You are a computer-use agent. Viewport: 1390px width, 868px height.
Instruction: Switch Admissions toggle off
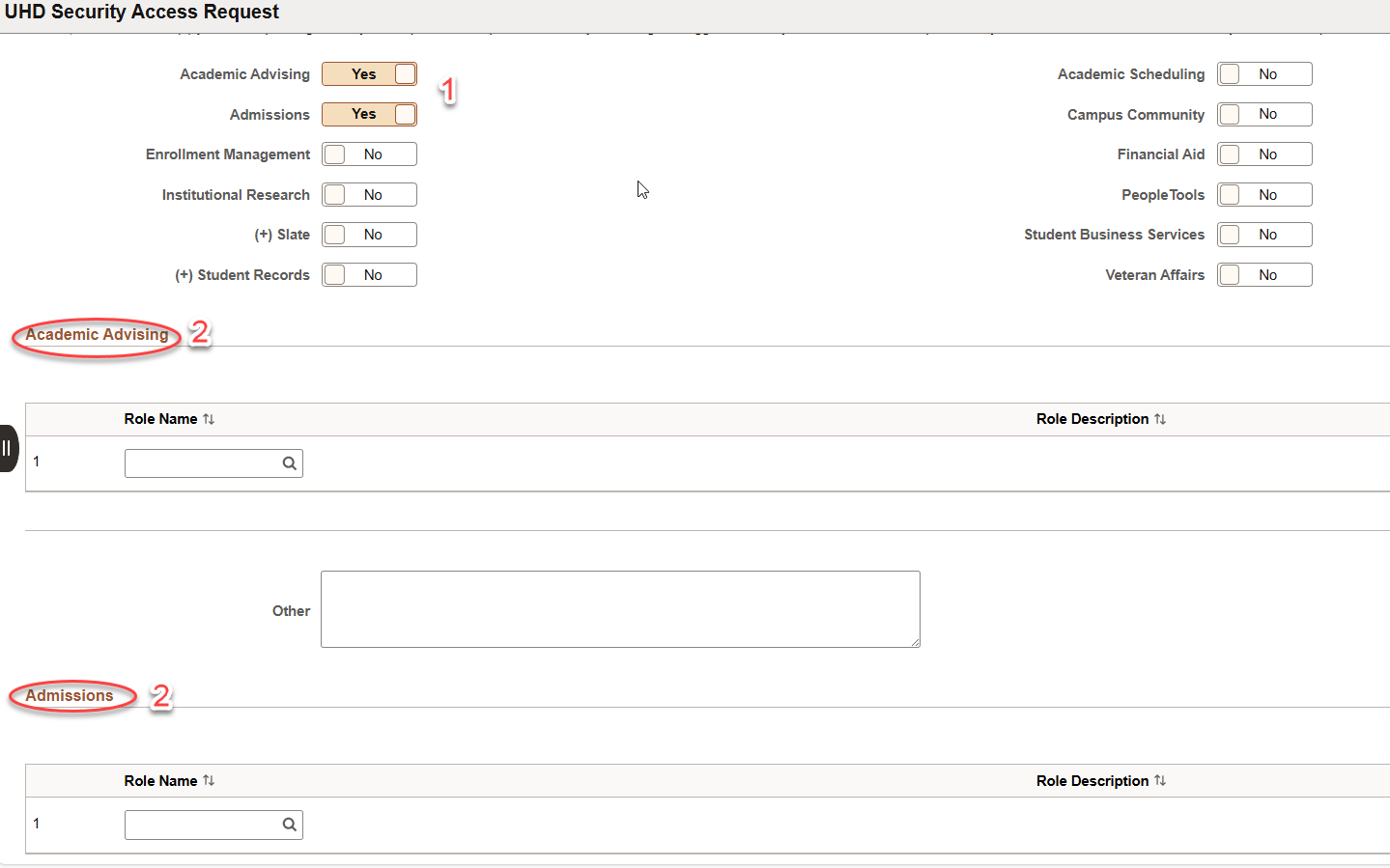pos(369,114)
